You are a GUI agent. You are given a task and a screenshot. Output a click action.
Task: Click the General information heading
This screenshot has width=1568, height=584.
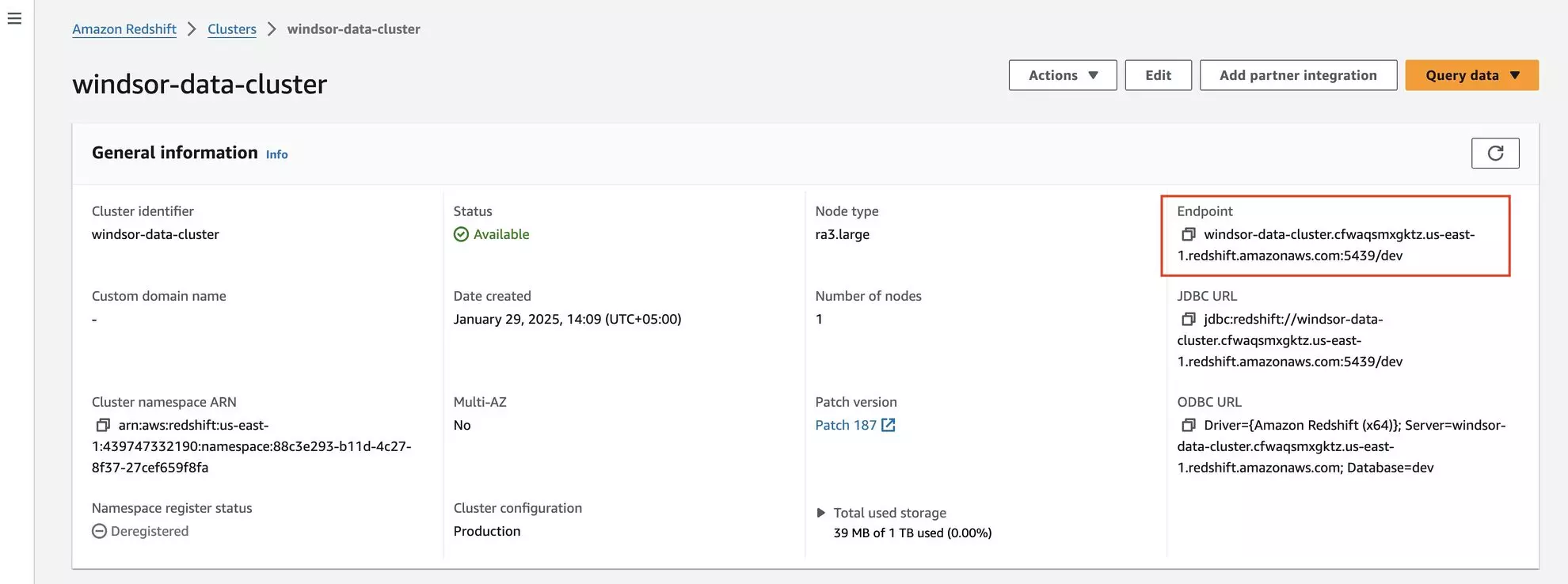click(x=175, y=153)
